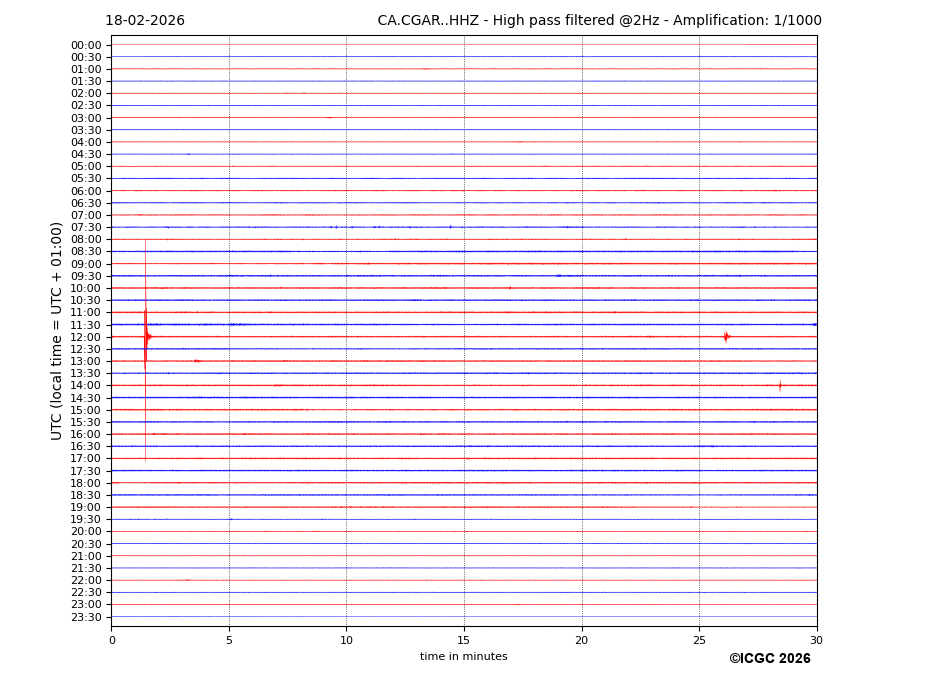Click the ©ICGC 2026 copyright text
This screenshot has width=927, height=696.
click(x=769, y=659)
